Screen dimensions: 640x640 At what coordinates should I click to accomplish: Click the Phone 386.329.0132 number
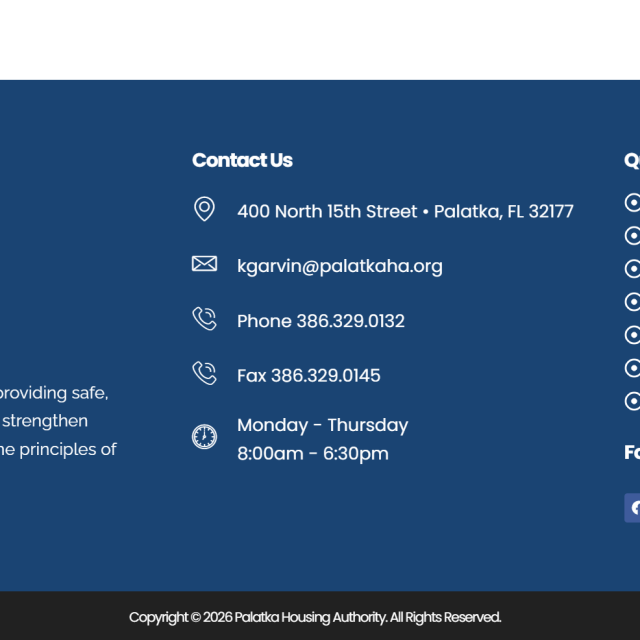321,321
